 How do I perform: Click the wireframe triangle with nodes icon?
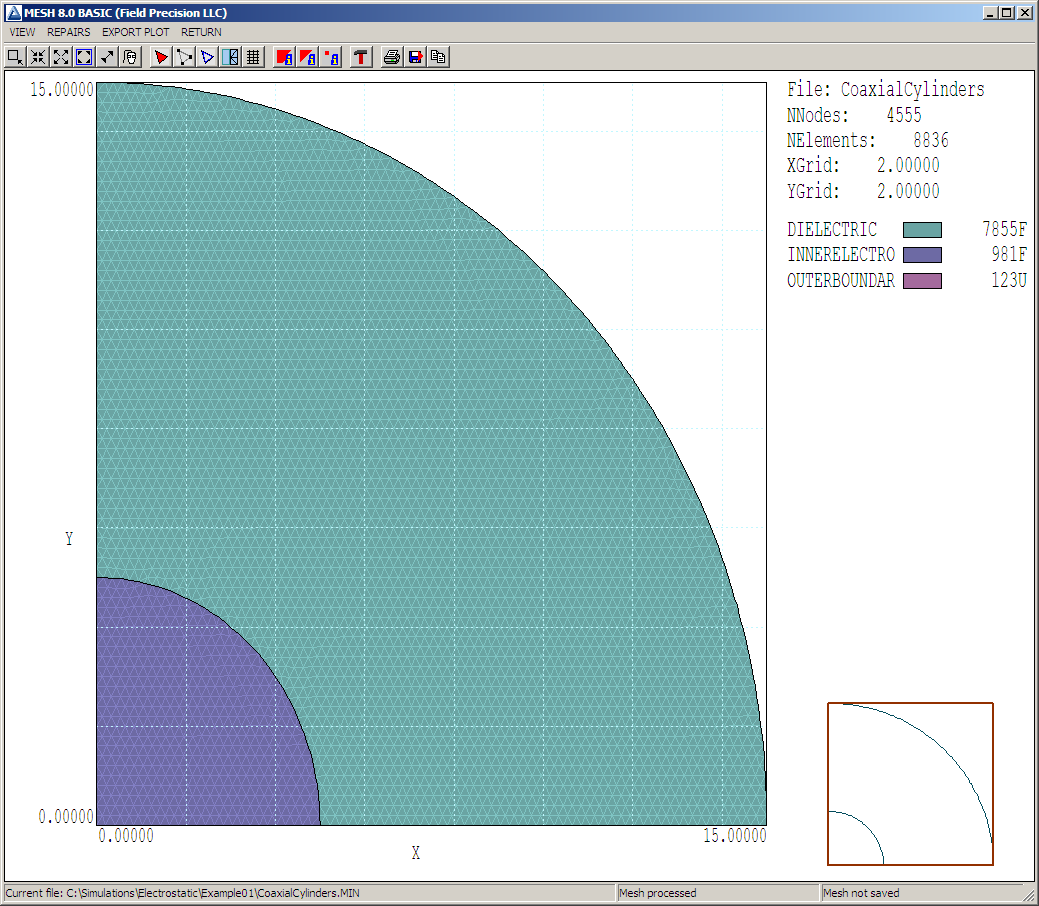pos(184,57)
